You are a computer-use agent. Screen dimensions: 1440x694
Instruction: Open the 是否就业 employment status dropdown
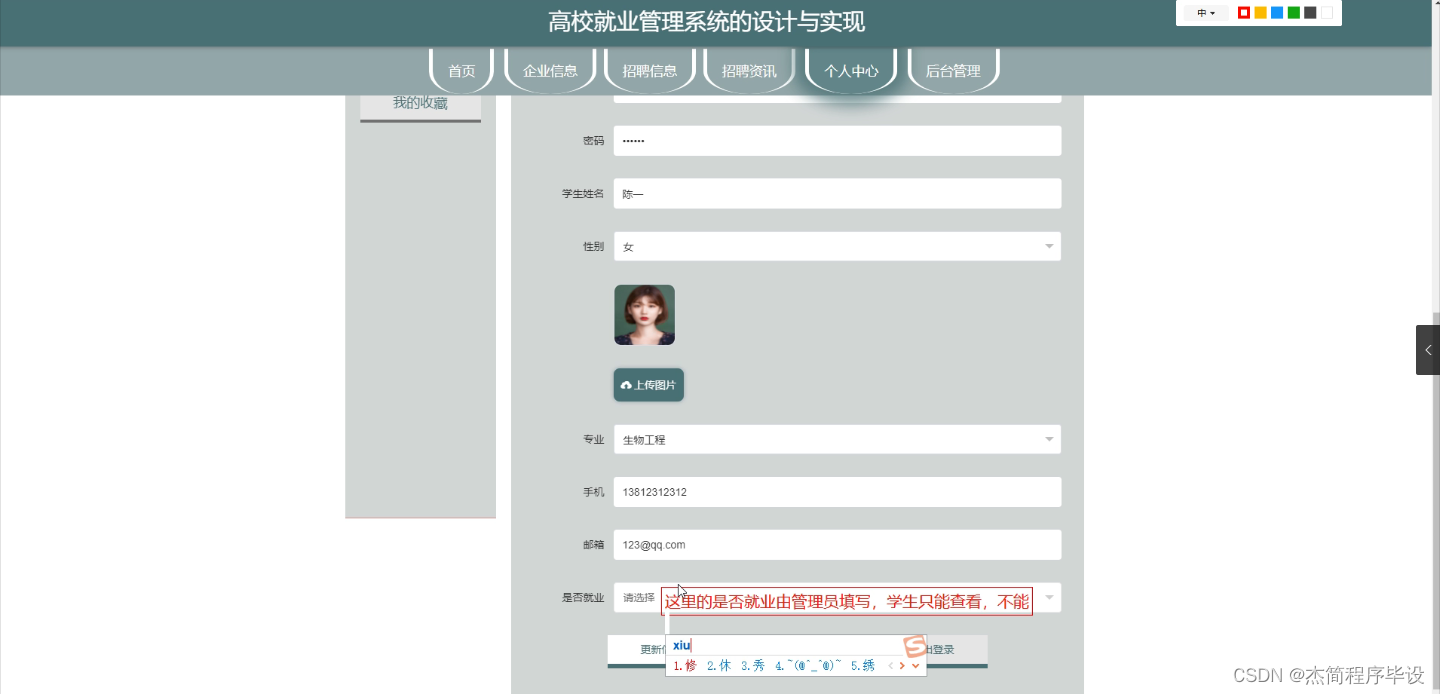[1048, 597]
